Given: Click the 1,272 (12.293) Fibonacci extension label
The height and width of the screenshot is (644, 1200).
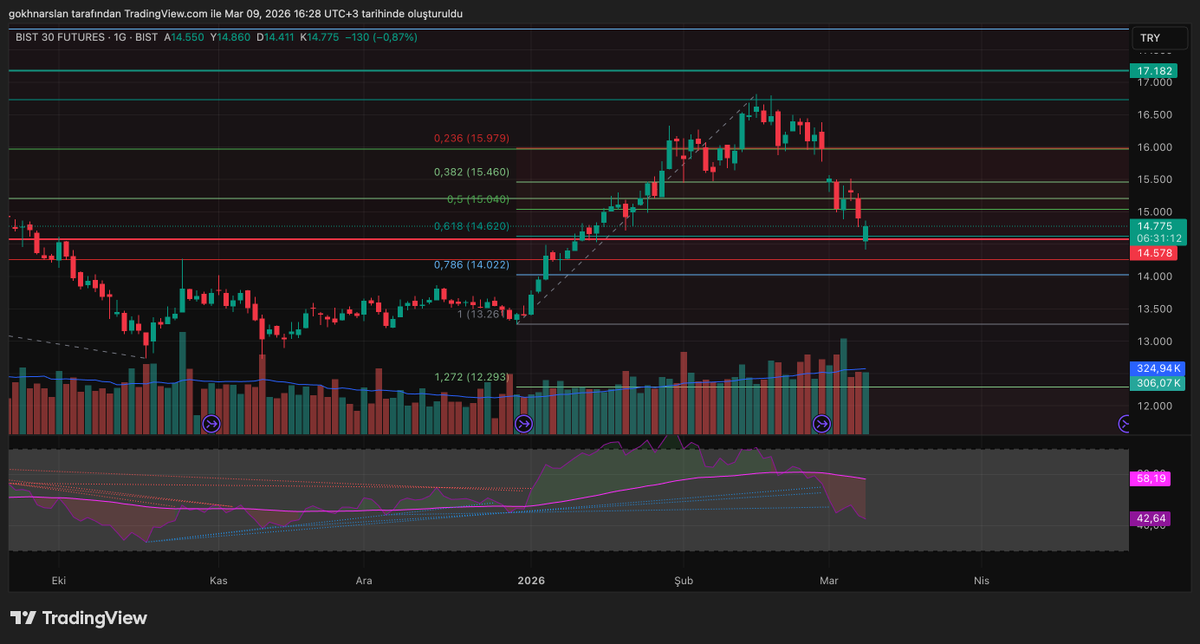Looking at the screenshot, I should click(x=470, y=379).
